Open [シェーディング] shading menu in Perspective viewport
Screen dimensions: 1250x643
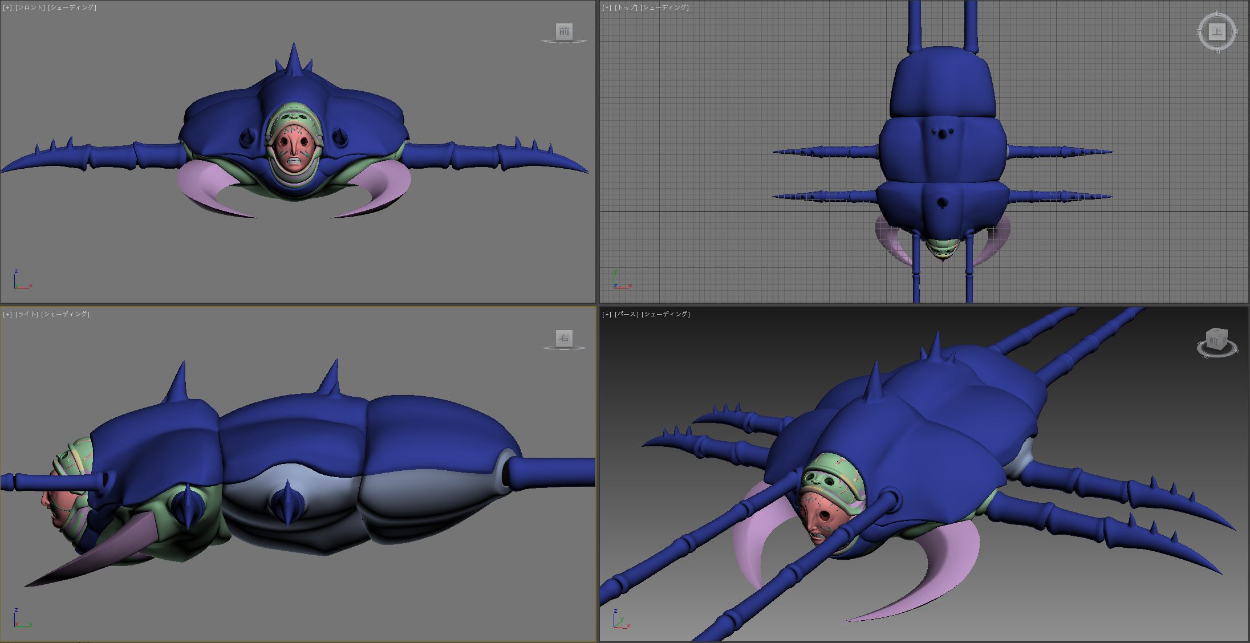tap(665, 314)
